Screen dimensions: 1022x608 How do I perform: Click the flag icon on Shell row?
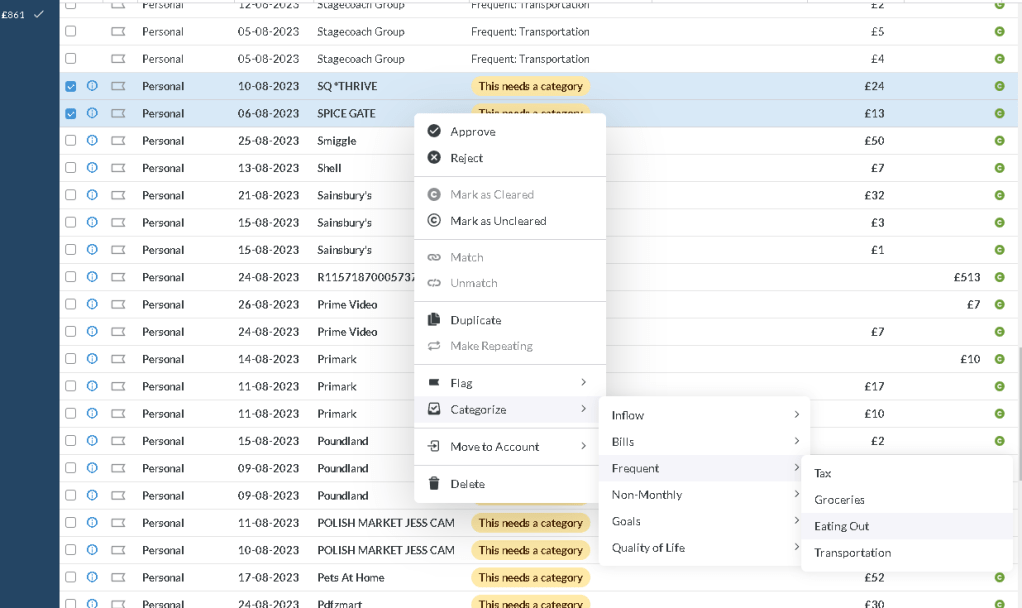click(118, 168)
